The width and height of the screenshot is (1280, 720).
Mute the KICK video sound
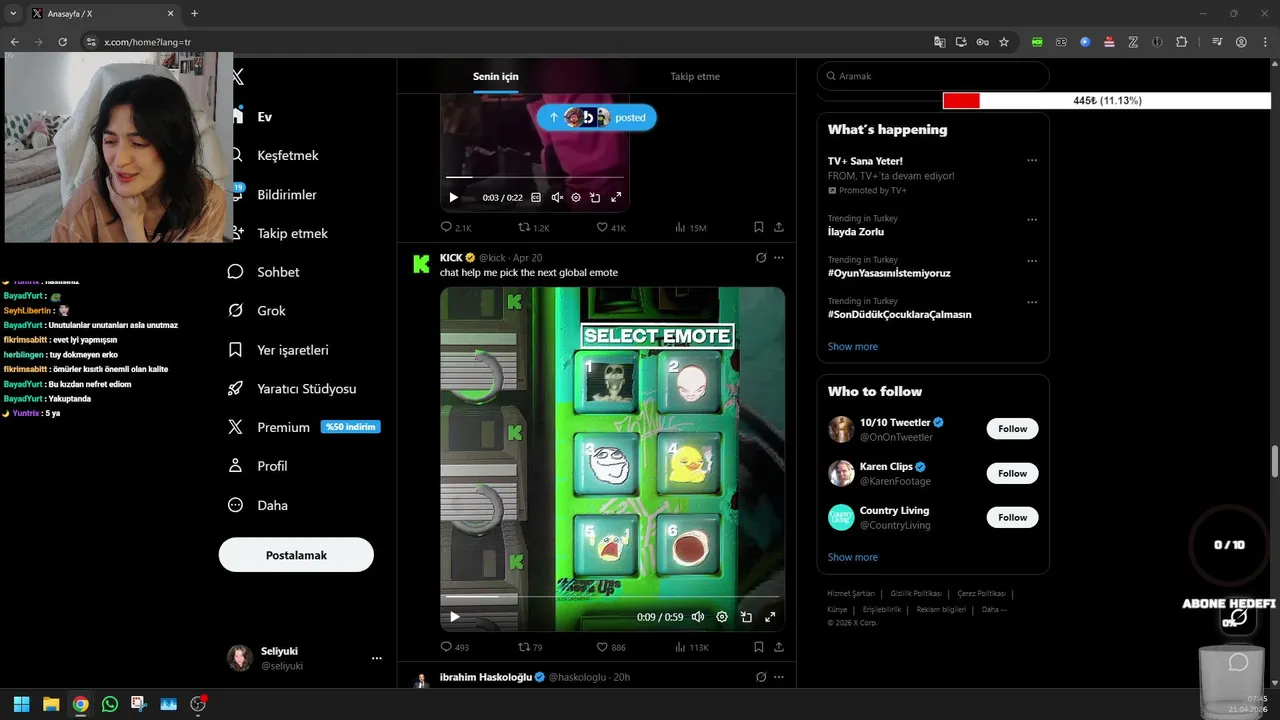click(x=698, y=617)
